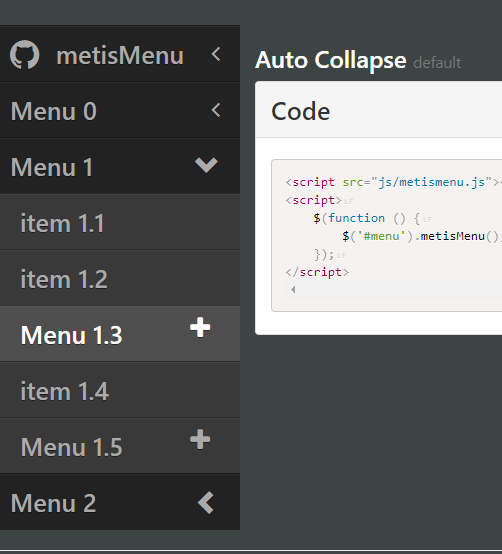Click the GitHub octocat icon

pos(25,55)
